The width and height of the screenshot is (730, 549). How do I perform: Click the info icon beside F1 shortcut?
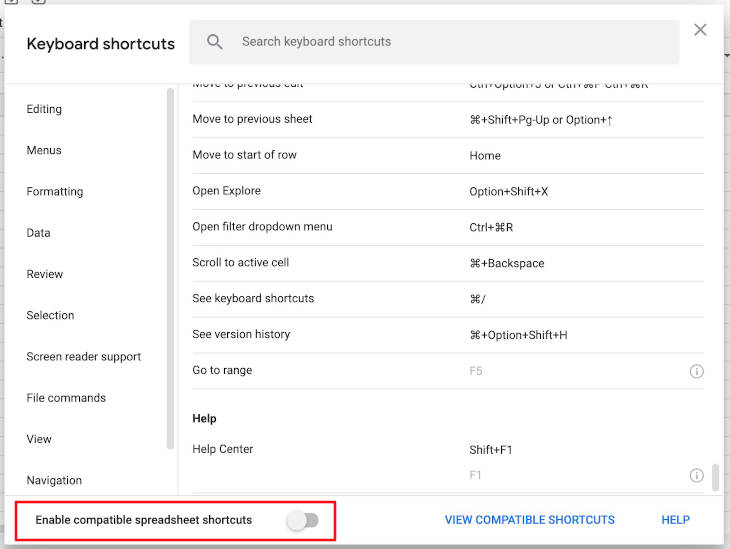tap(696, 475)
